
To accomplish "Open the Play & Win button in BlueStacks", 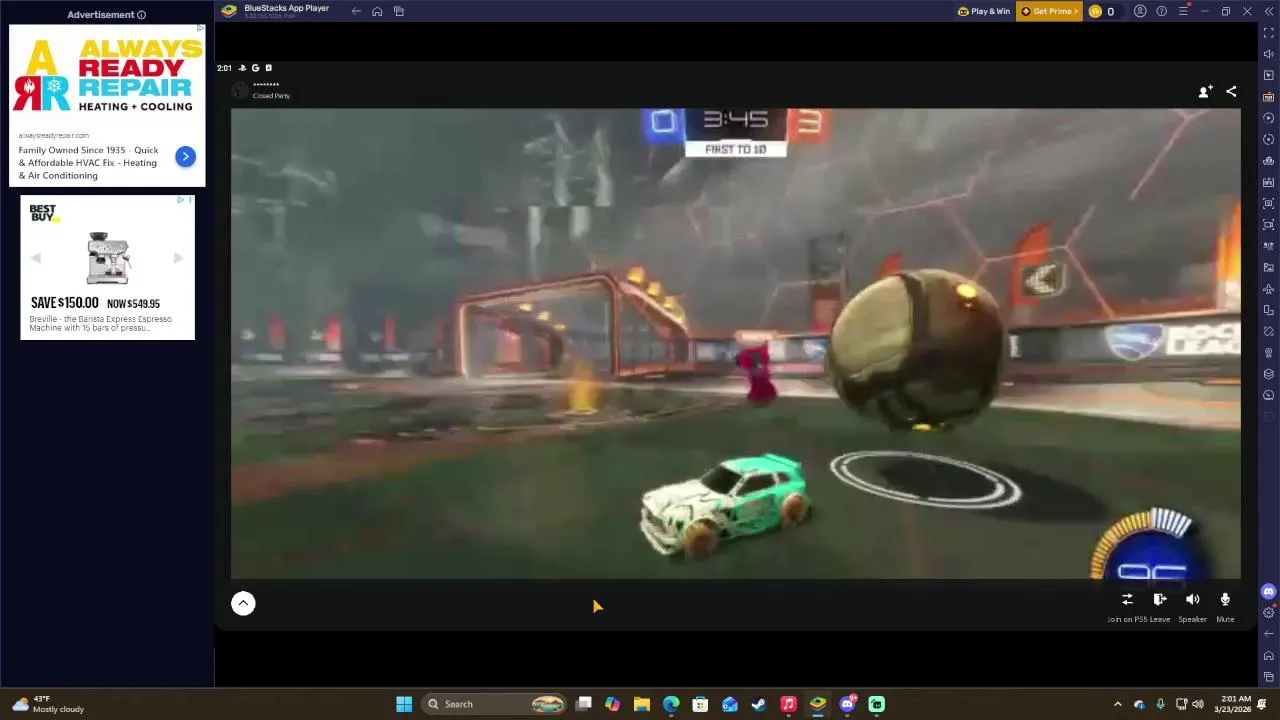I will coord(984,11).
